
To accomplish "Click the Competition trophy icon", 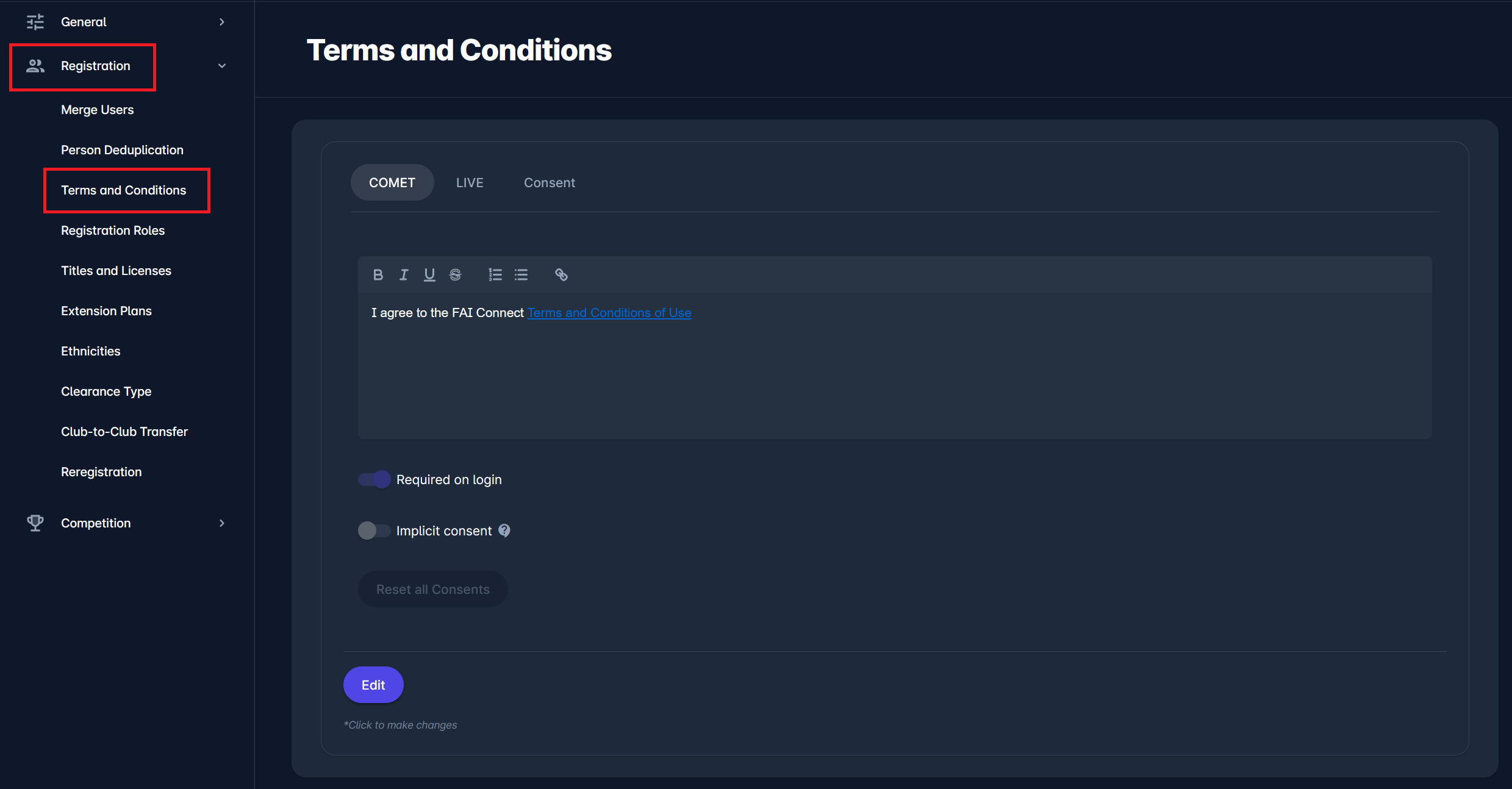I will coord(35,523).
